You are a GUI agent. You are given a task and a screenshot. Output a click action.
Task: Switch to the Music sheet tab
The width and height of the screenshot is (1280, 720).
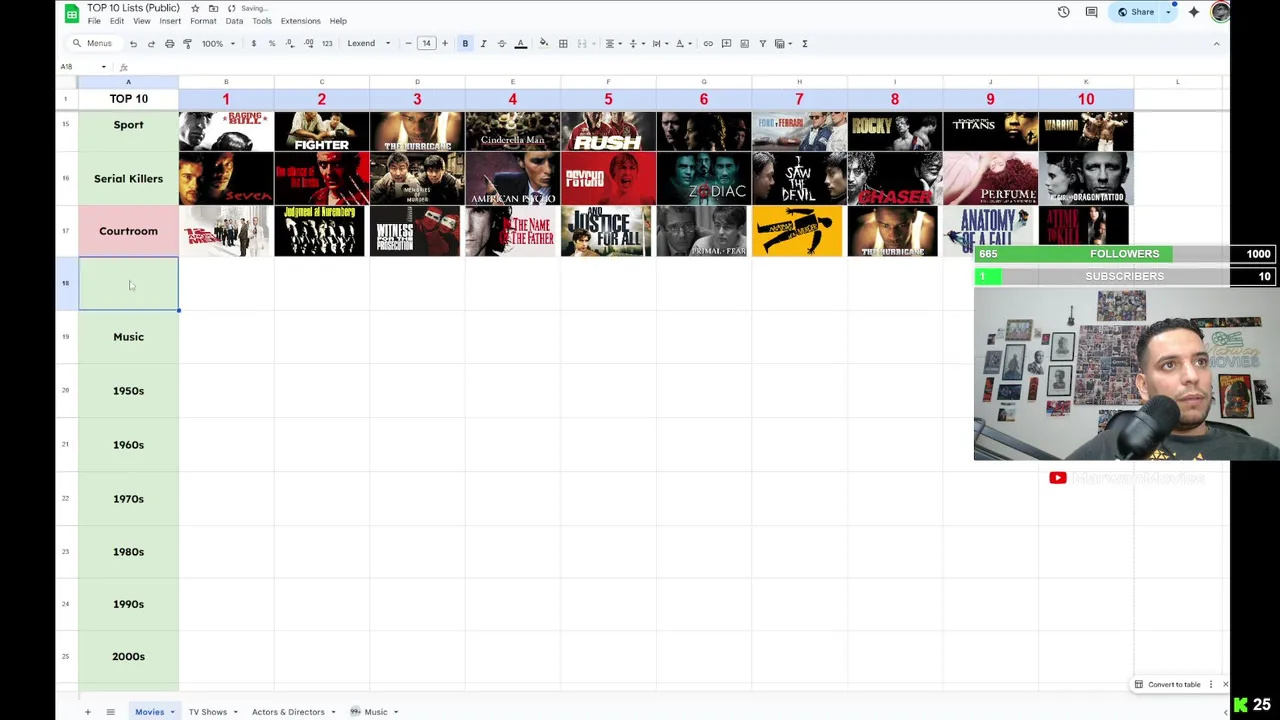(376, 712)
